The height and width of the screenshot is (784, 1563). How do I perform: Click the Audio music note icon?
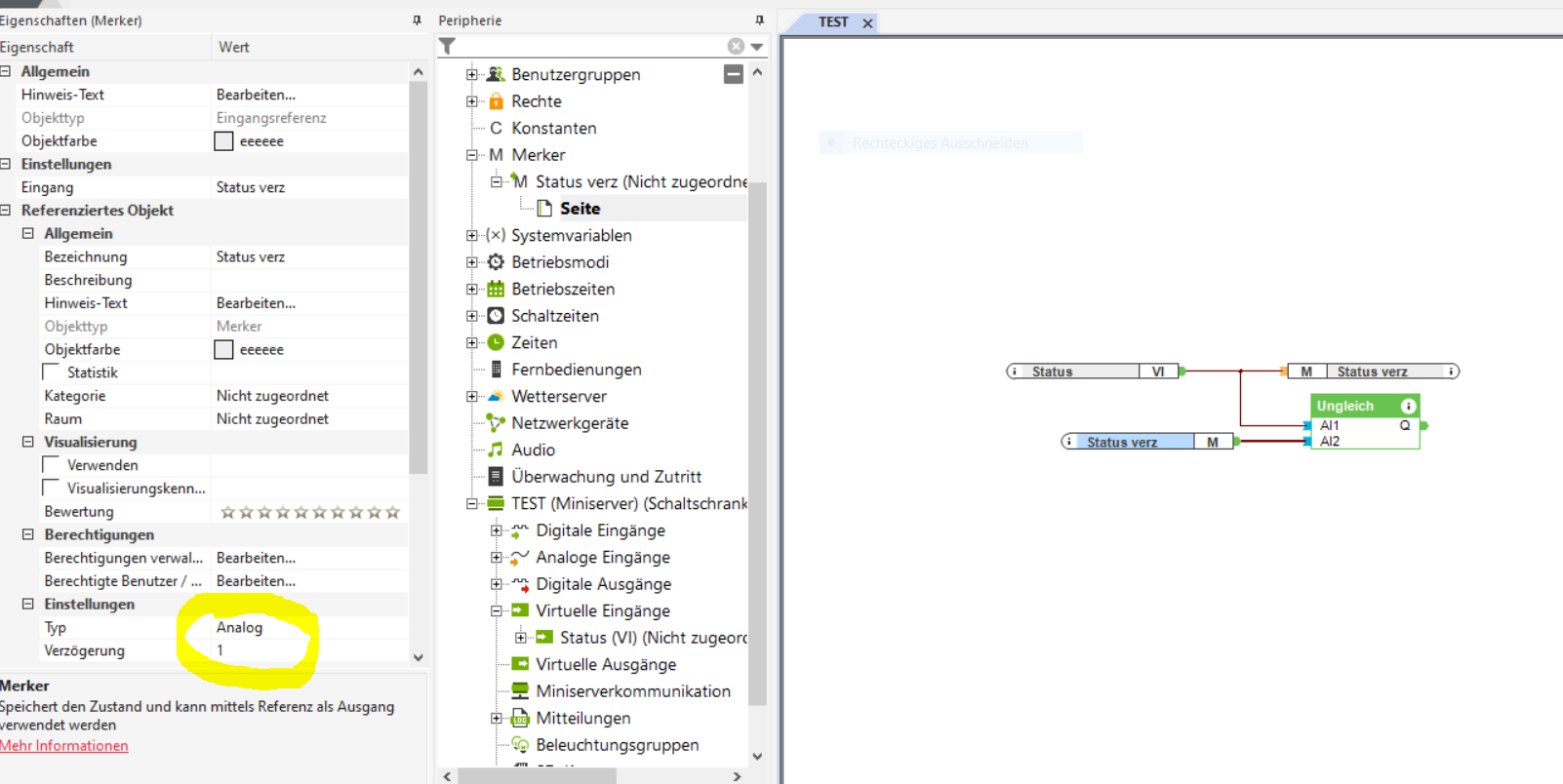coord(496,450)
